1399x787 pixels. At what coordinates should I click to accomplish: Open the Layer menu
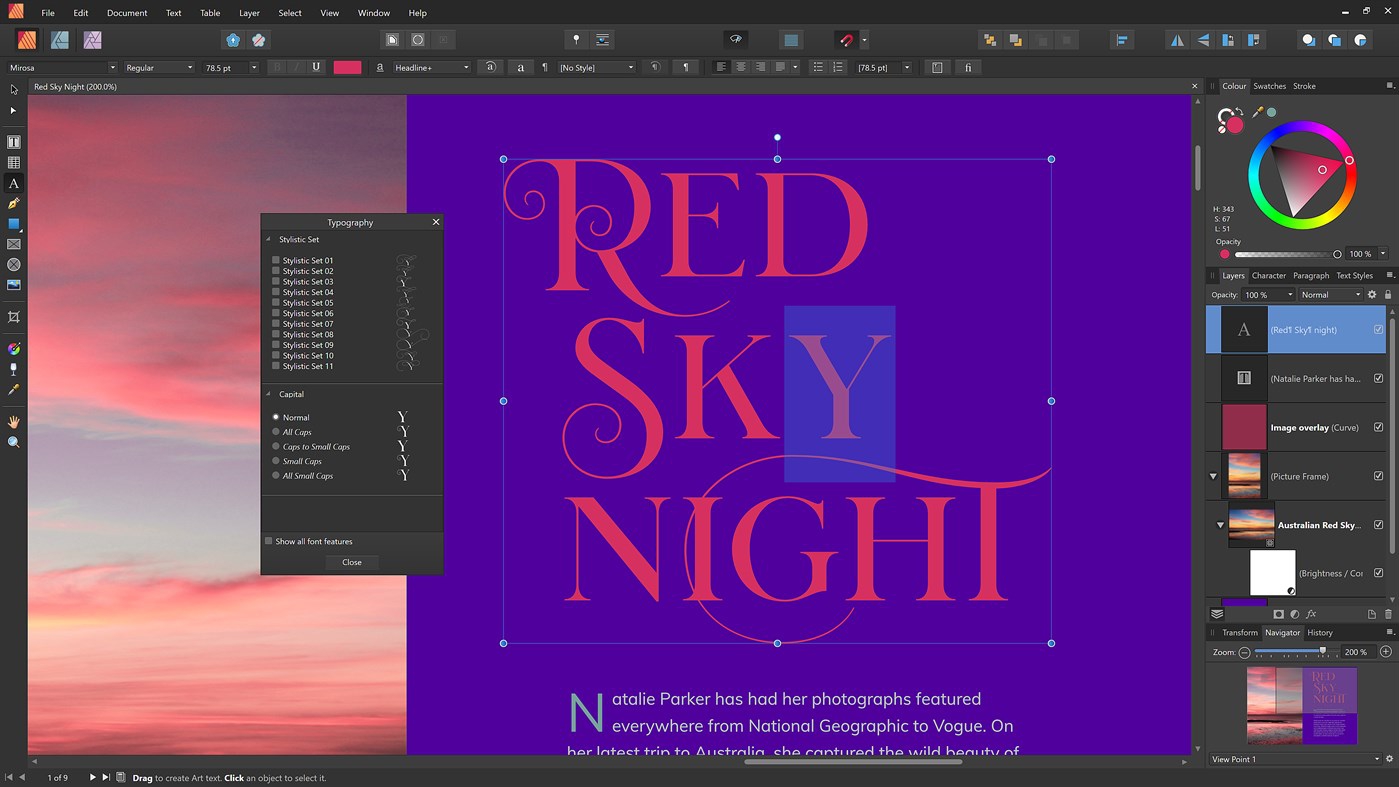pos(249,13)
